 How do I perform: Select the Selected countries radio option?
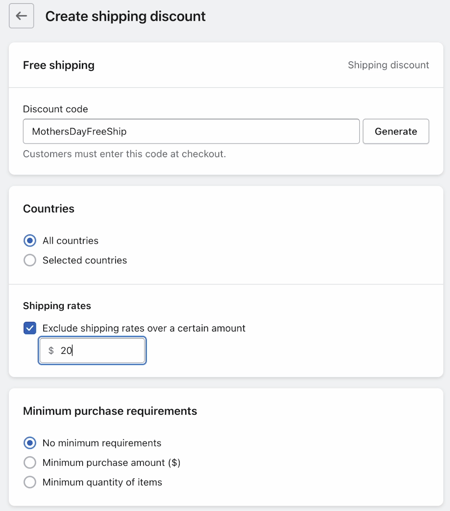(x=30, y=260)
